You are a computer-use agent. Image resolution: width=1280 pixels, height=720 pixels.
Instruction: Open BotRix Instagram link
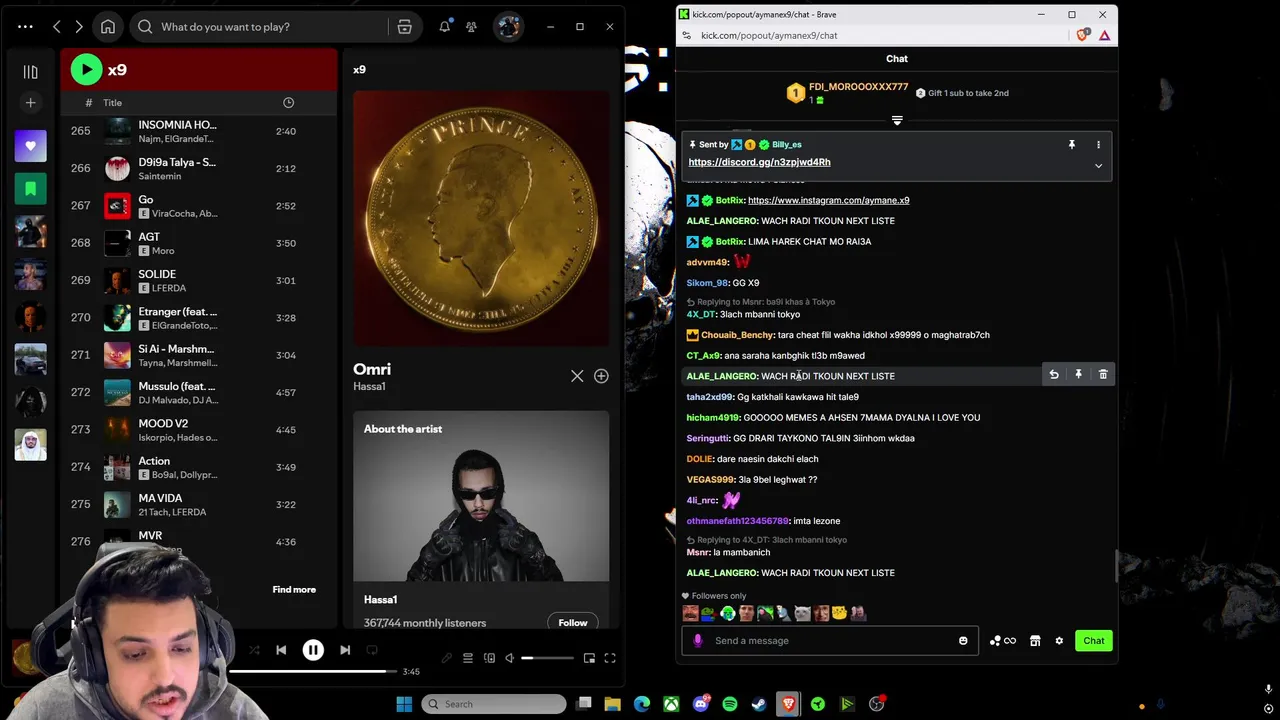[x=828, y=200]
